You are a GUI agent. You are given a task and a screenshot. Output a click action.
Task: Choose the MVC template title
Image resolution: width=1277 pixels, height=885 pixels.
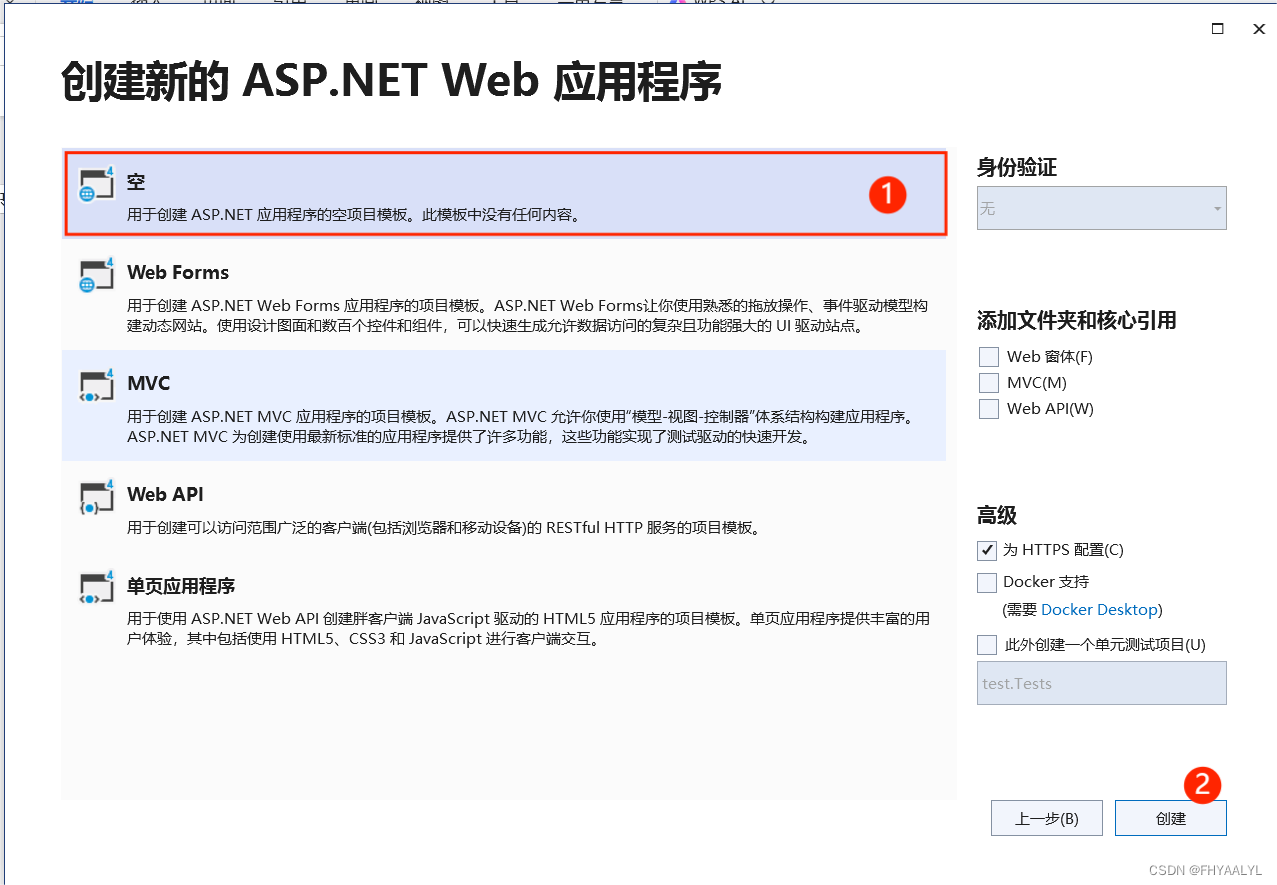[x=149, y=384]
